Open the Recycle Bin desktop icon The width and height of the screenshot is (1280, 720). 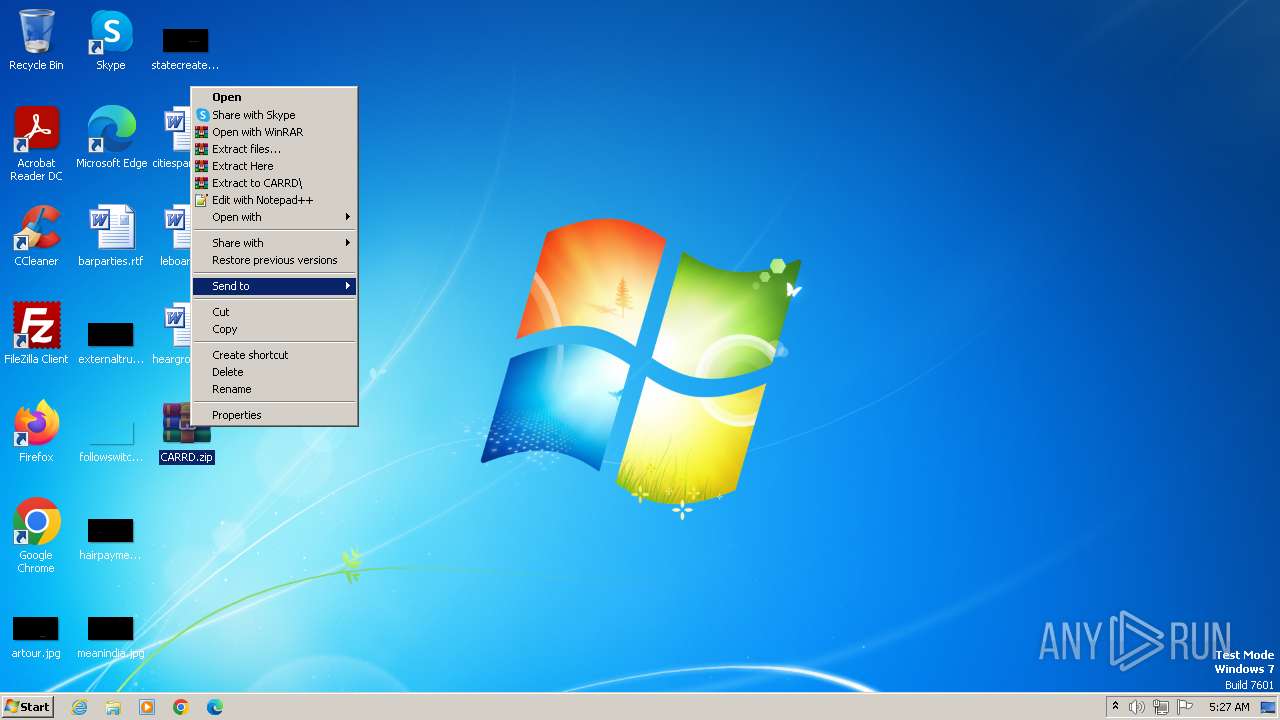(x=36, y=40)
